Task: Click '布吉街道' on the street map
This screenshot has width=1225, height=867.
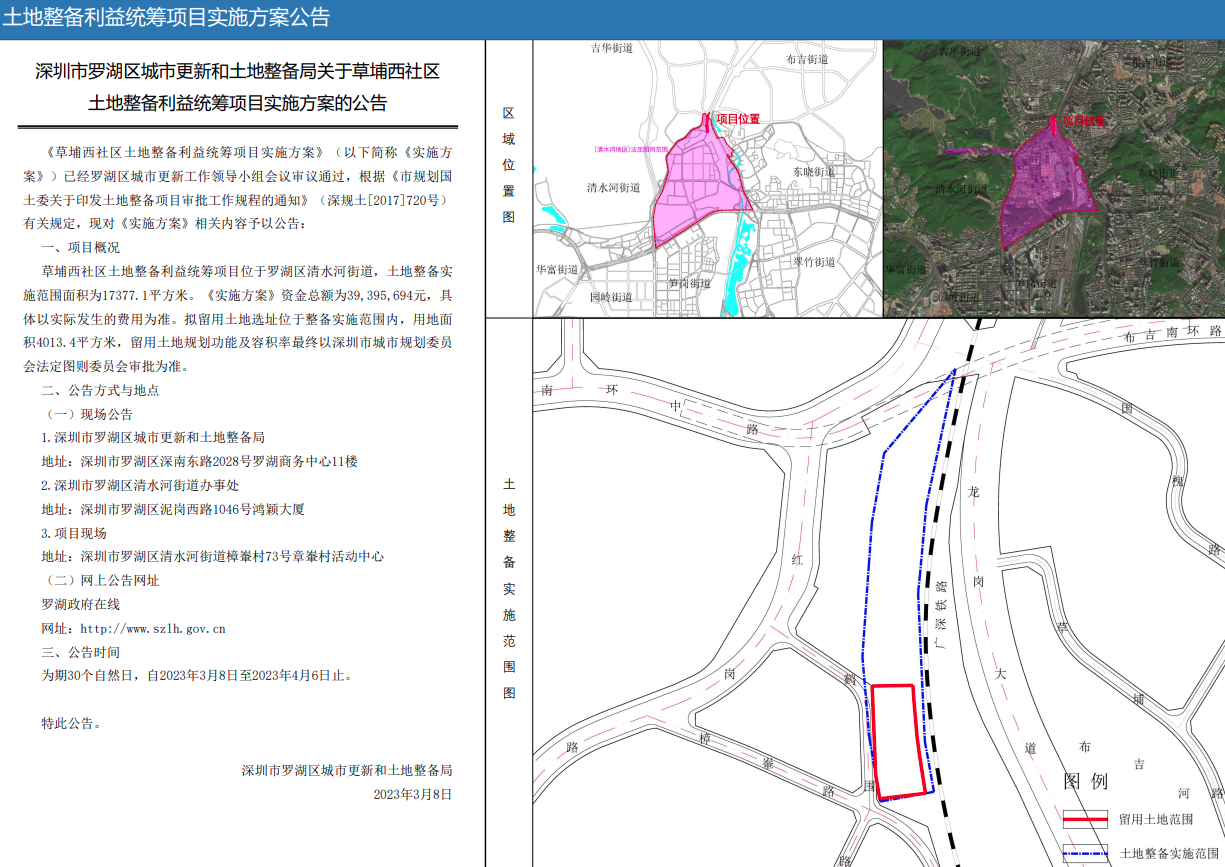Action: (x=806, y=59)
